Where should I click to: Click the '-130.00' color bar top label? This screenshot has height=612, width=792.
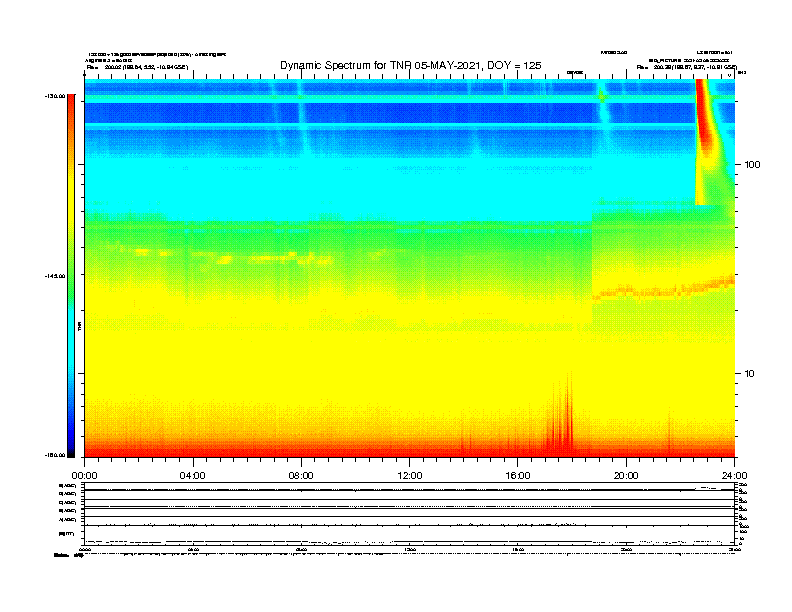pos(55,96)
